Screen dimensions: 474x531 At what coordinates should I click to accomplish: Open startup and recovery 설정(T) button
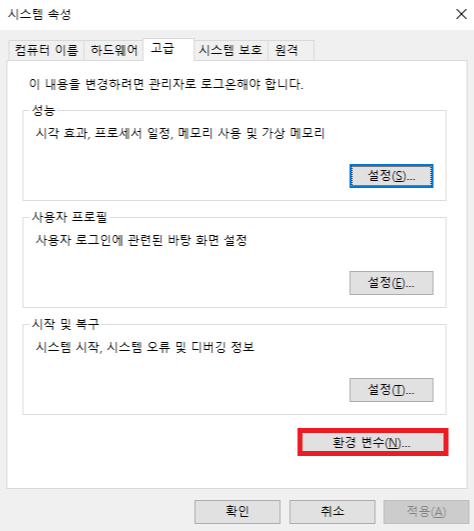click(391, 390)
